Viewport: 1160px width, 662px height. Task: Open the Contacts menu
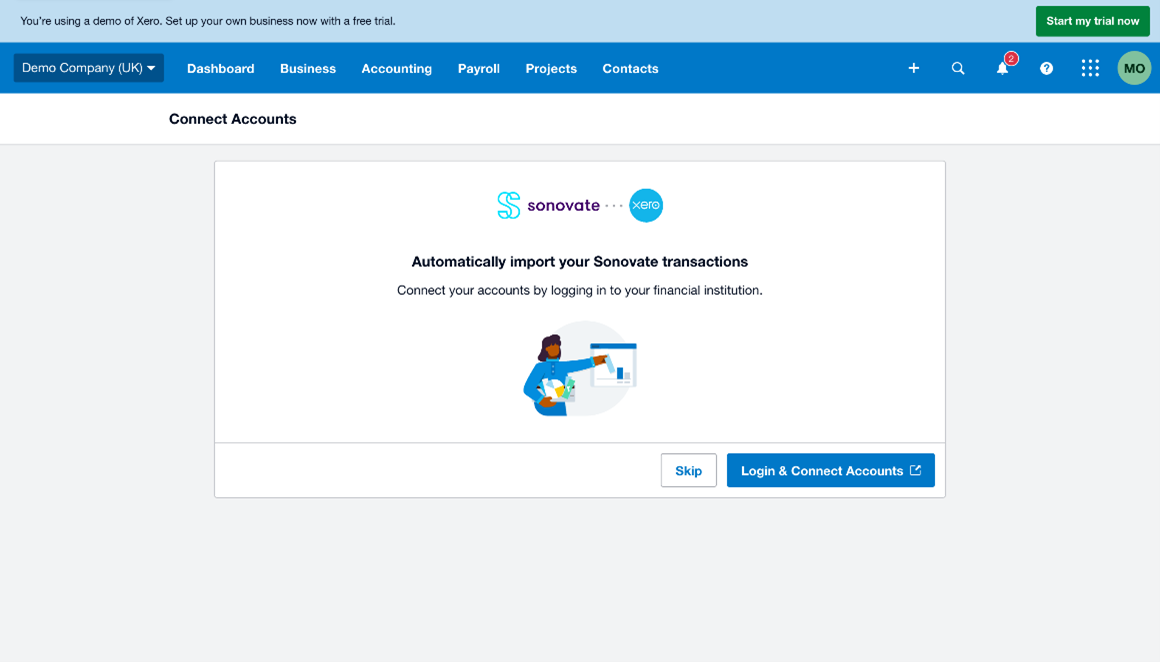click(x=630, y=68)
